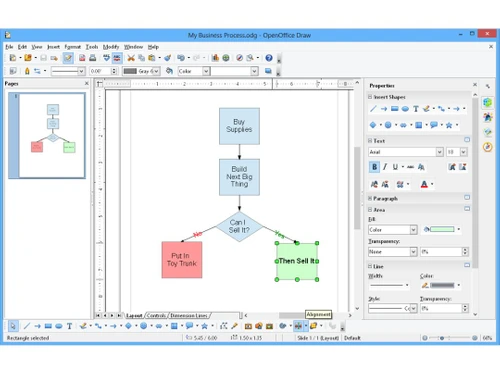Screen dimensions: 500x375
Task: Increase area transparency percentage with up stepper
Action: (465, 250)
